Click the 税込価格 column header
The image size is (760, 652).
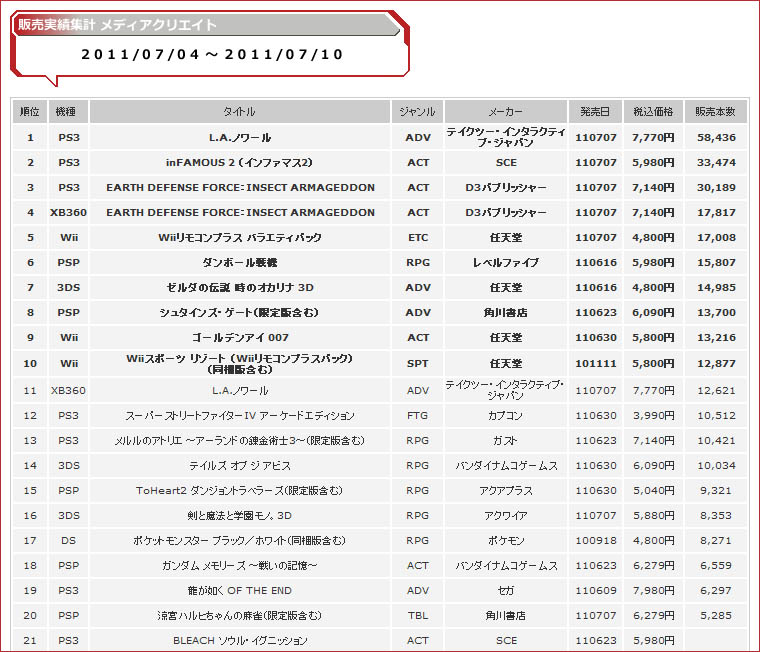click(x=653, y=111)
